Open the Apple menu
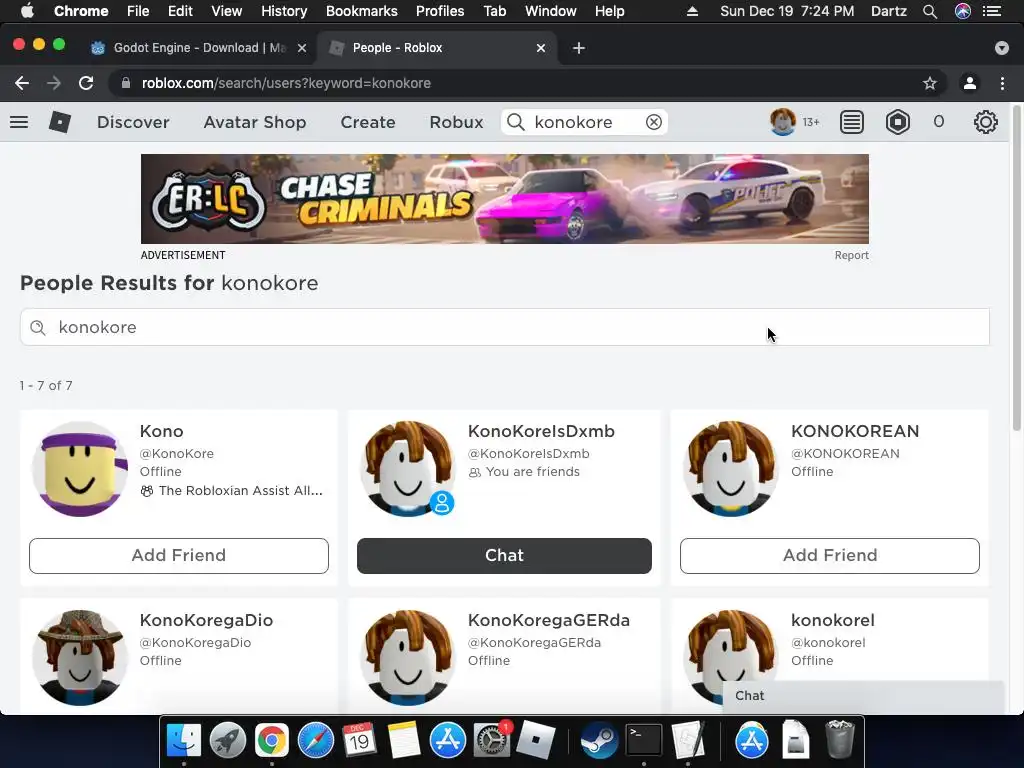The height and width of the screenshot is (768, 1024). coord(27,11)
